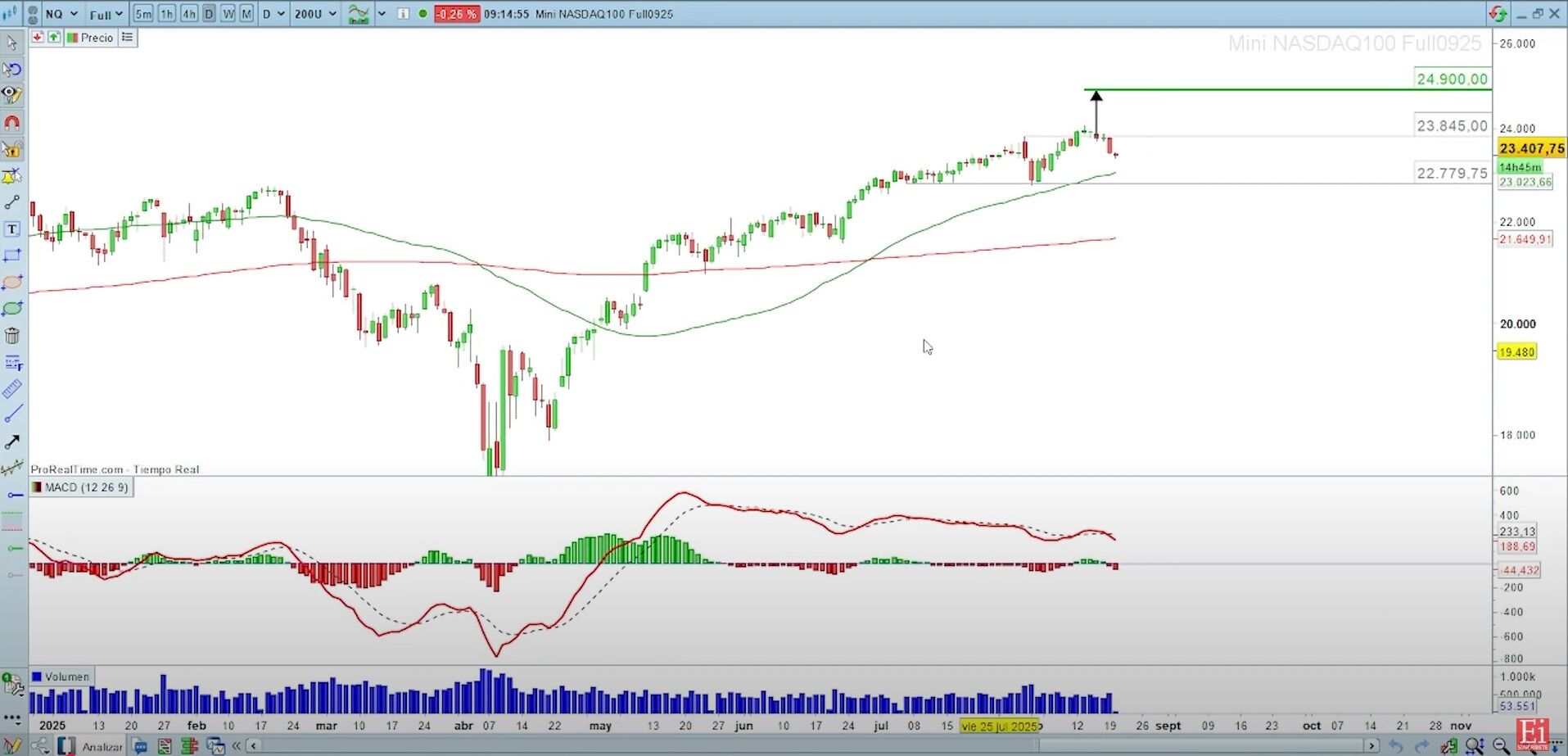Select the Fibonacci retracement tool
The image size is (1568, 756).
point(12,362)
